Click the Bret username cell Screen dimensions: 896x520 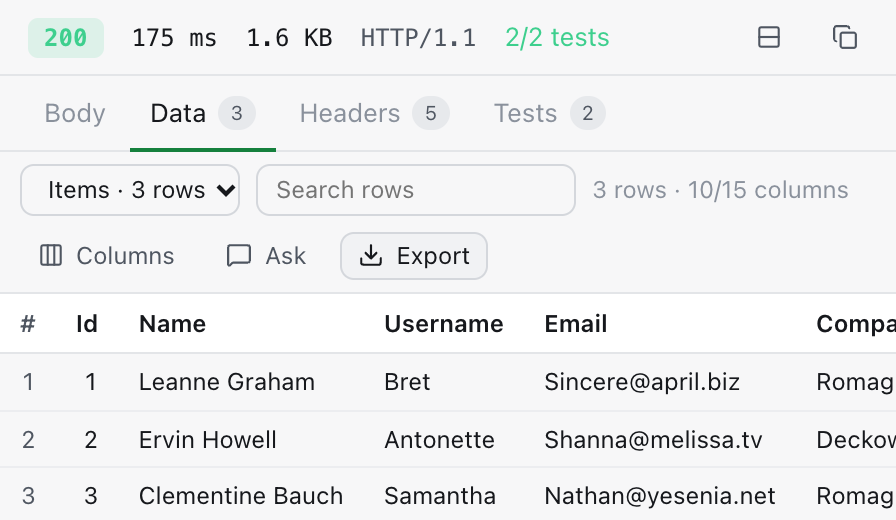coord(407,382)
